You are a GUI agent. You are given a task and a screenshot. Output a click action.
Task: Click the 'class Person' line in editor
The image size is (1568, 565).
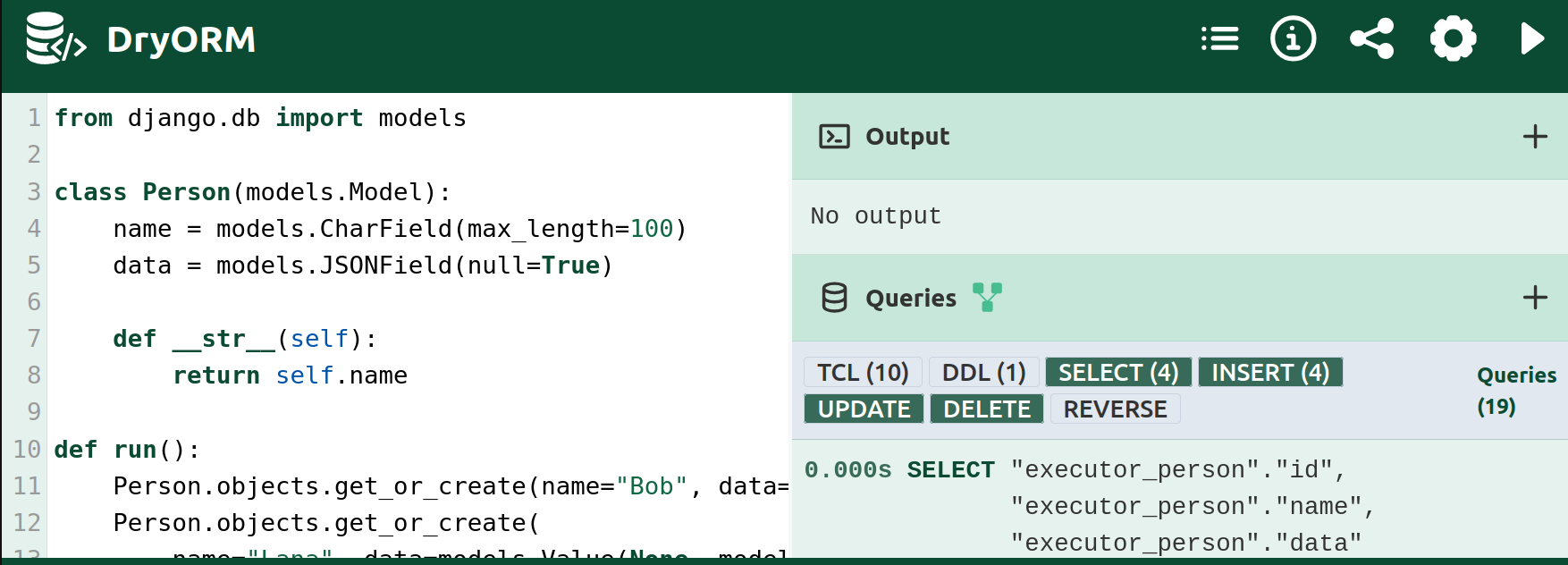pyautogui.click(x=252, y=192)
